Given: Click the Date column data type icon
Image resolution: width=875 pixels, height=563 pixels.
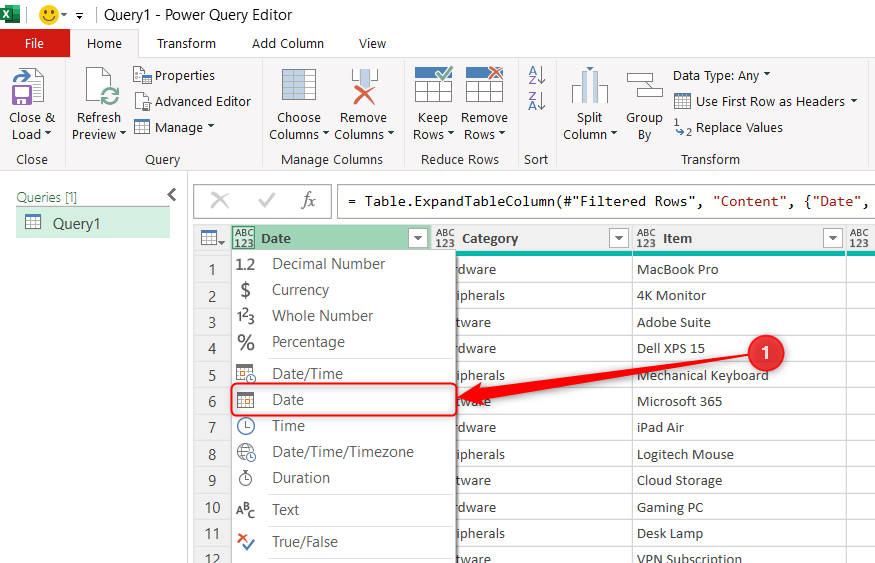Looking at the screenshot, I should [x=244, y=238].
